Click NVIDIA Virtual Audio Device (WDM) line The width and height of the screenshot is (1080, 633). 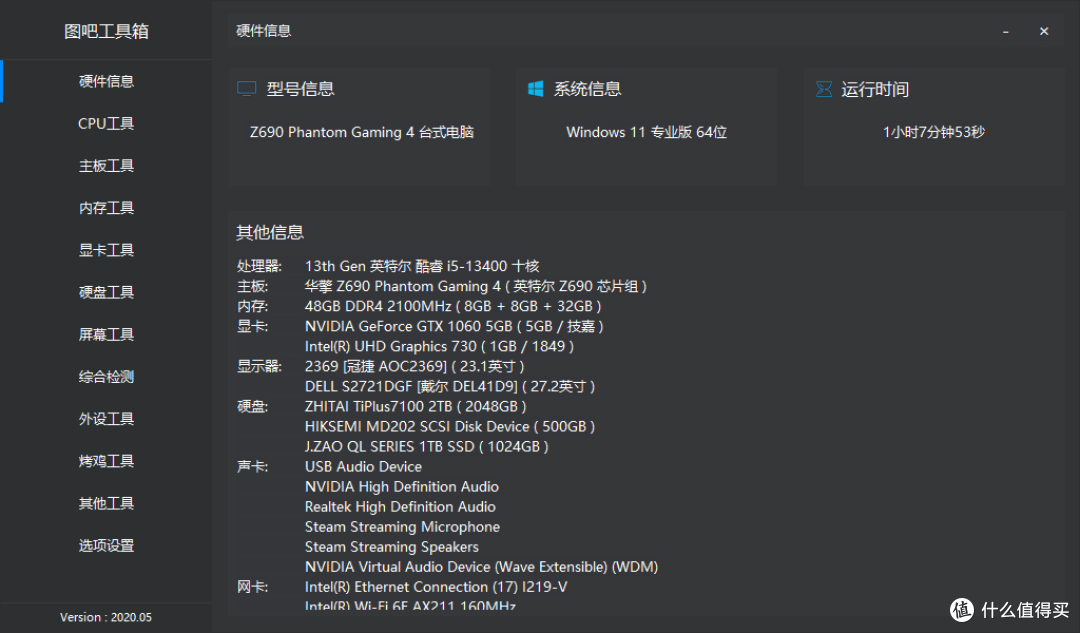point(481,566)
